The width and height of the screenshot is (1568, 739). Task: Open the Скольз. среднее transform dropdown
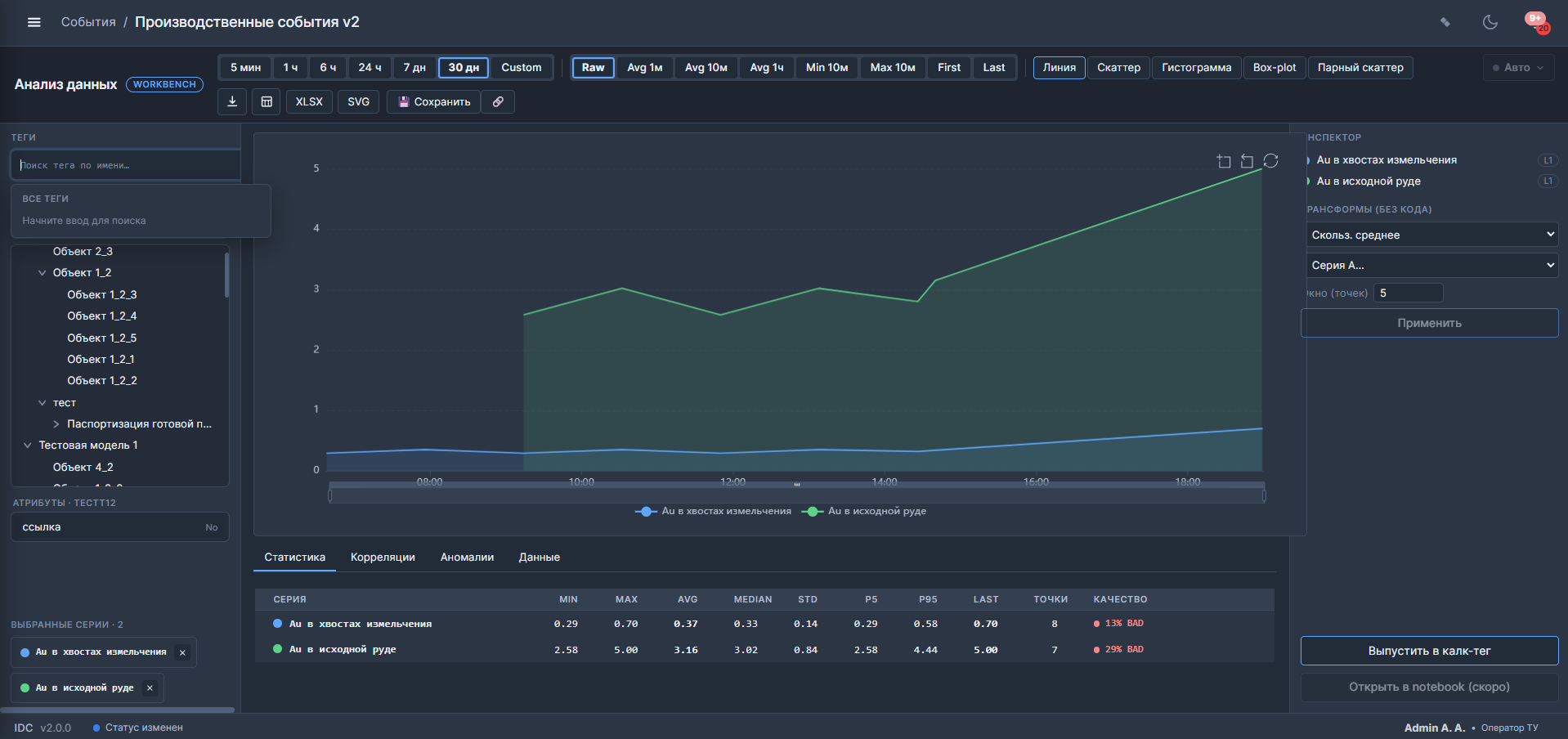(x=1430, y=235)
